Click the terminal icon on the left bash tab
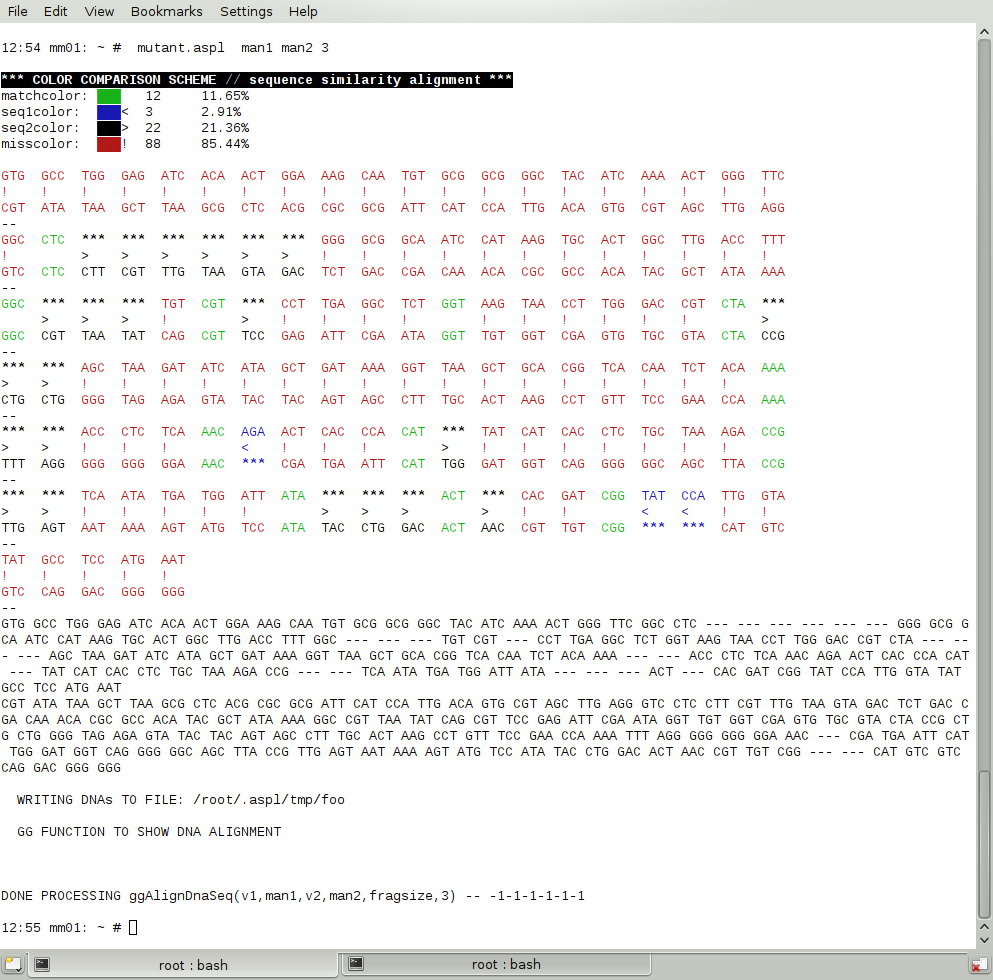This screenshot has width=993, height=980. pos(42,964)
